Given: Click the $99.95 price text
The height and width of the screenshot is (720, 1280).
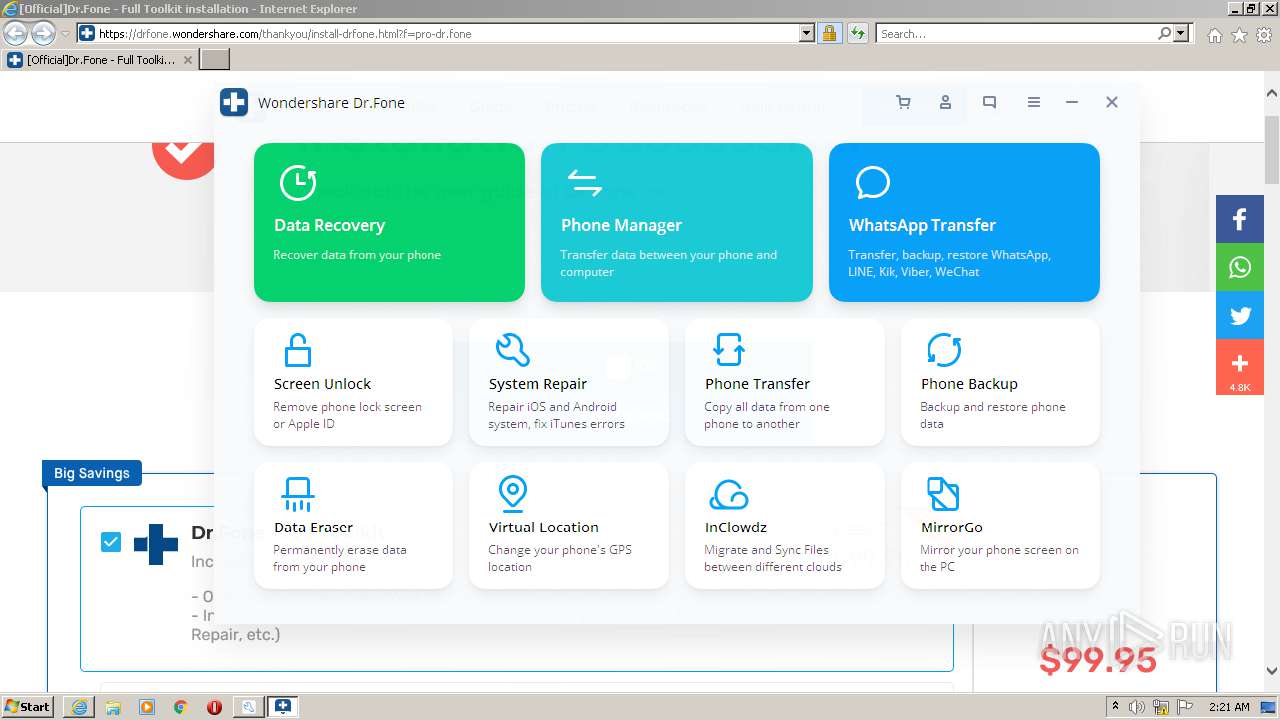Looking at the screenshot, I should pos(1097,660).
